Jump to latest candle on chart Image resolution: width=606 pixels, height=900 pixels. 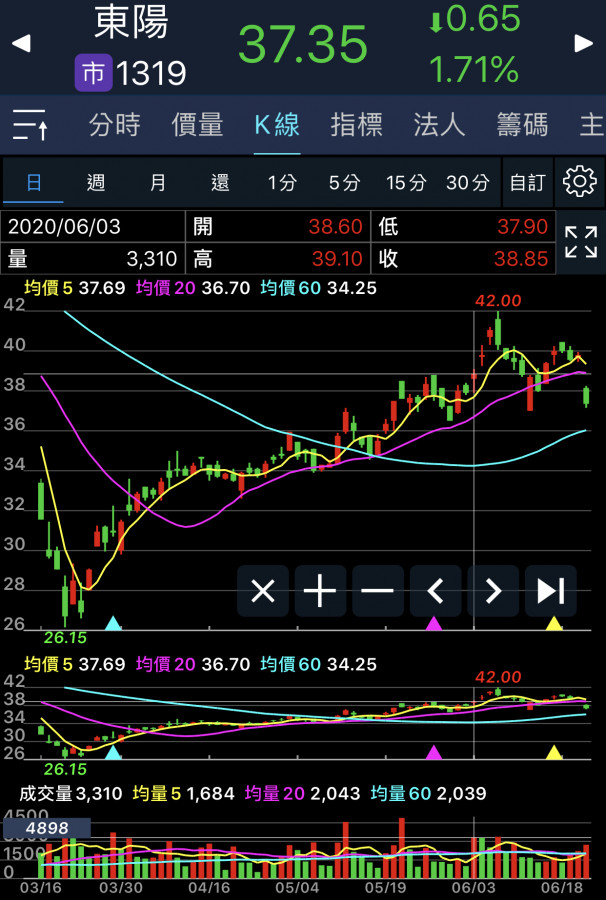(551, 591)
